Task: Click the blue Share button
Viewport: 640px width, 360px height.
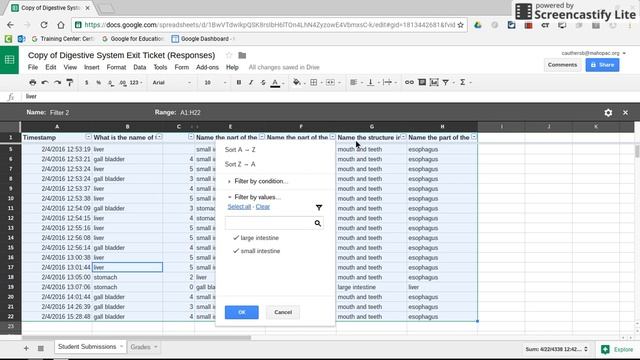Action: coord(602,65)
